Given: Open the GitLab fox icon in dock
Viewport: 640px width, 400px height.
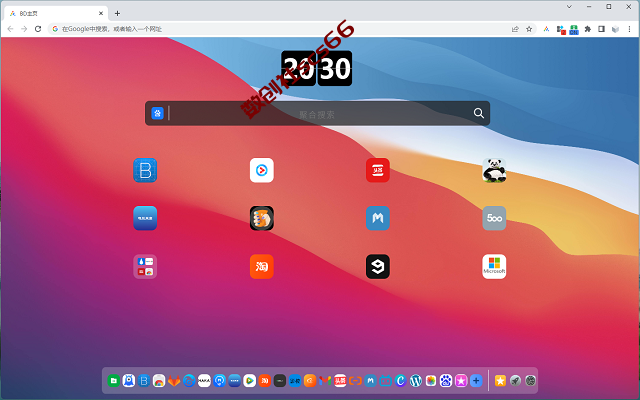Looking at the screenshot, I should [174, 381].
